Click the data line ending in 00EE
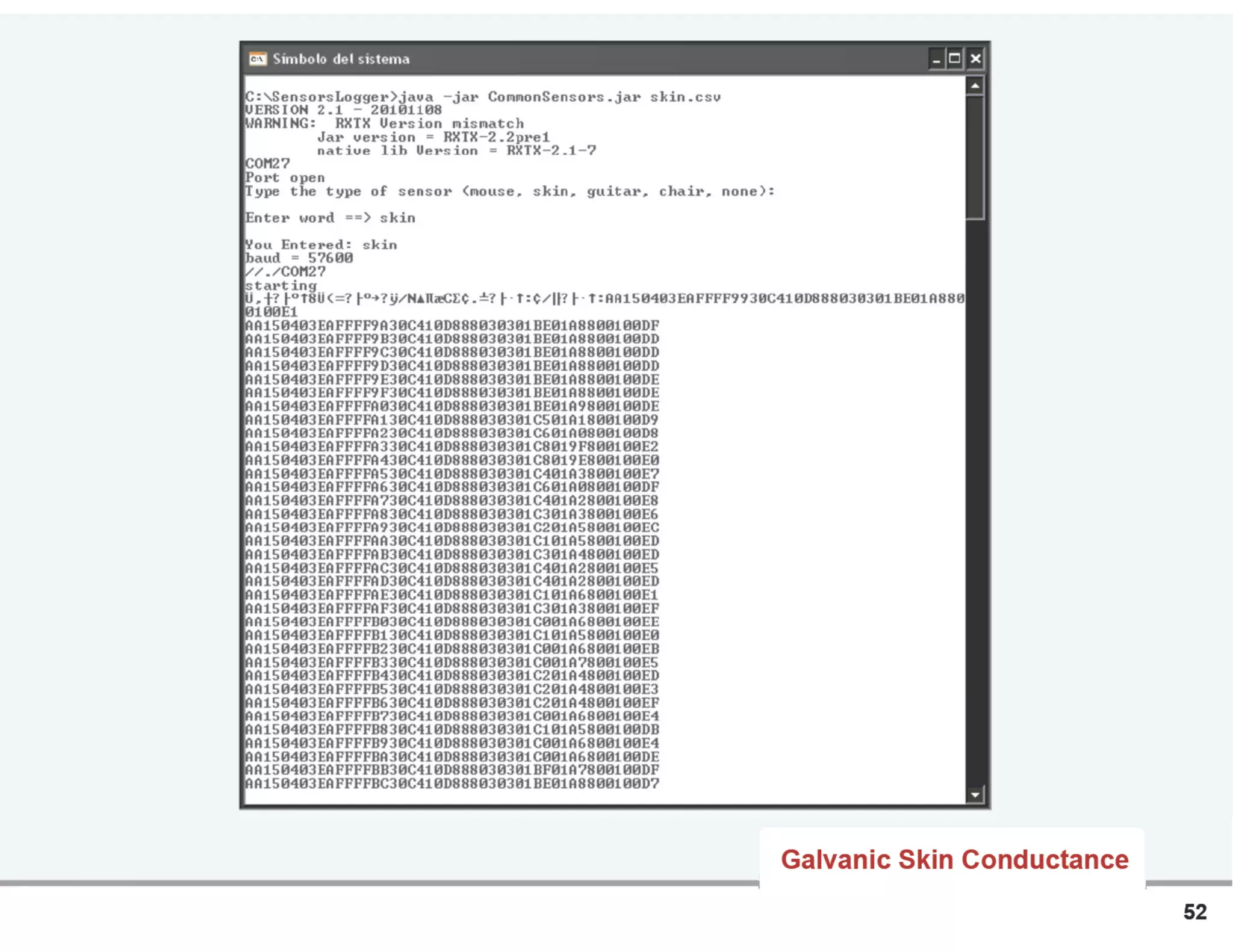 coord(452,622)
